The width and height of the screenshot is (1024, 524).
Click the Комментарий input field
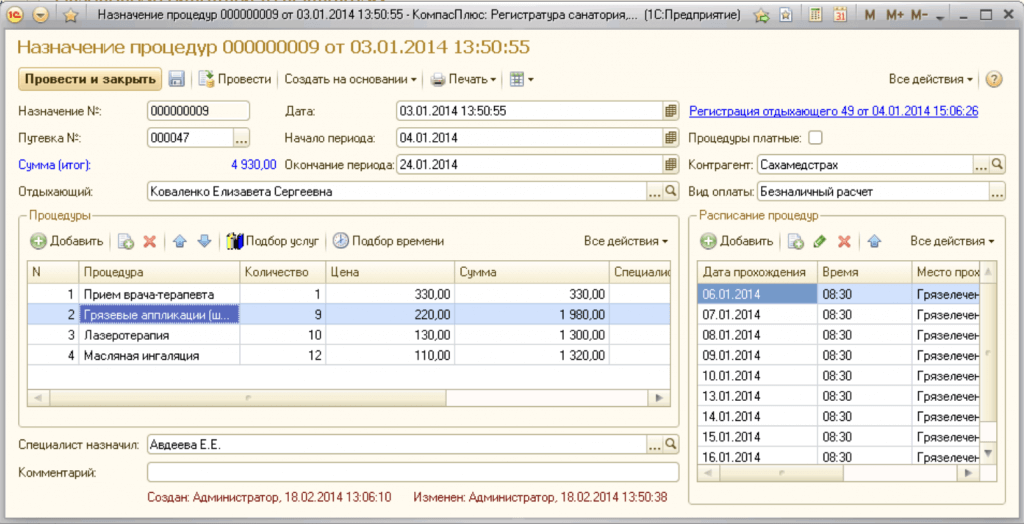coord(413,472)
